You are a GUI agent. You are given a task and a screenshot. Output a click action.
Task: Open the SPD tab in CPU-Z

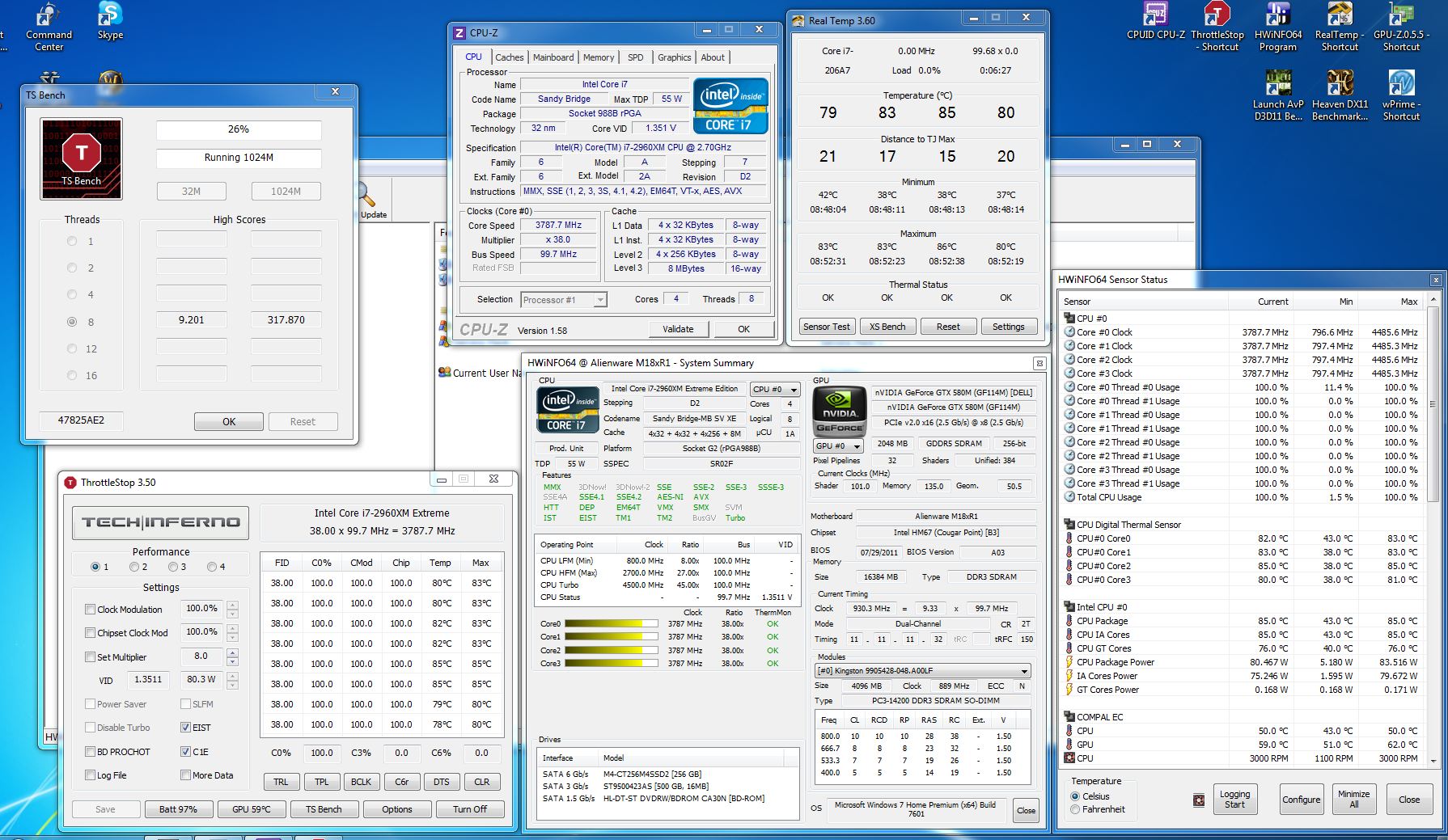pyautogui.click(x=636, y=57)
